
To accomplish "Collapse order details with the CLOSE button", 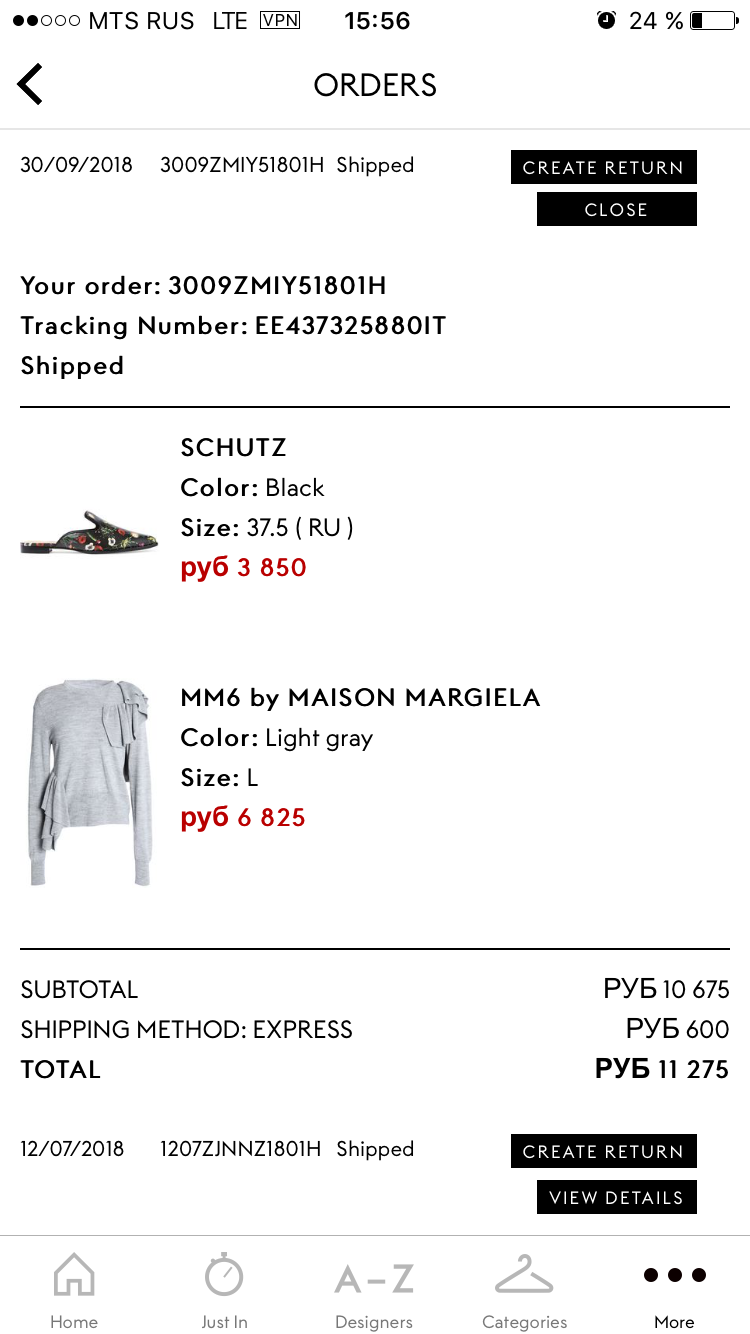I will click(617, 209).
